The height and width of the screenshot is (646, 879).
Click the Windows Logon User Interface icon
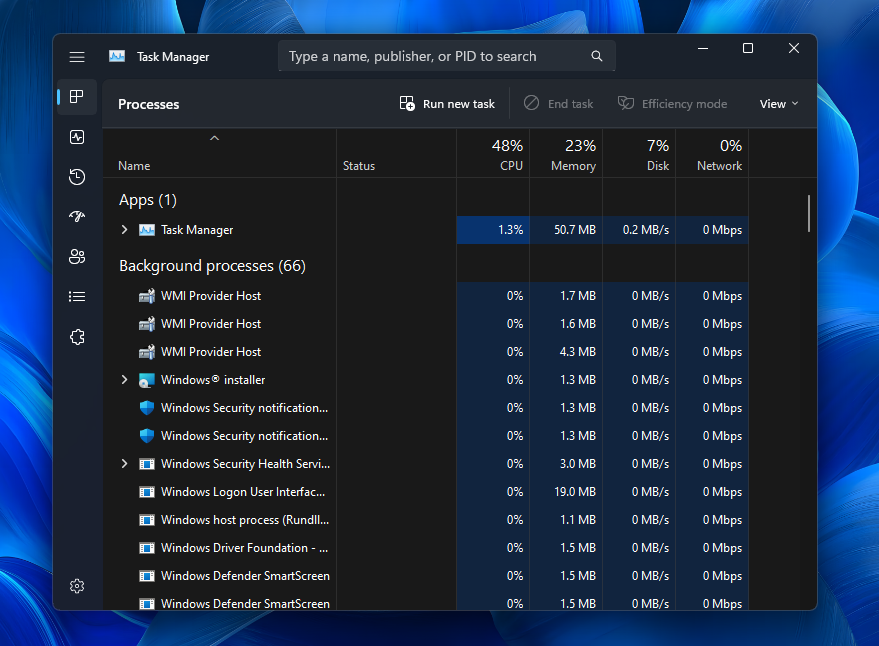147,492
